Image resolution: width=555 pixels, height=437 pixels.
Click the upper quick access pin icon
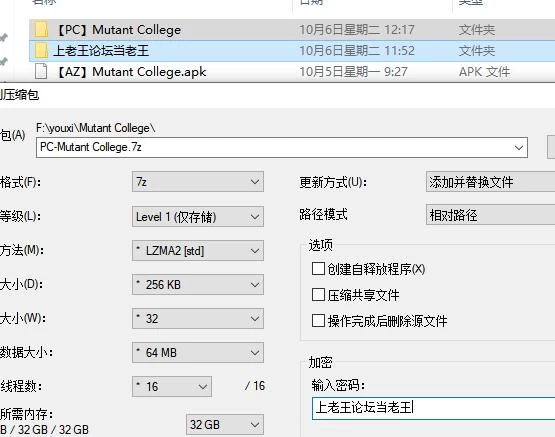click(x=4, y=37)
